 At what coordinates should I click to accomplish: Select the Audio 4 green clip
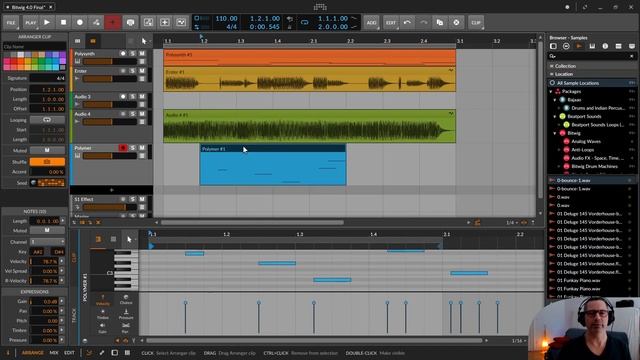(309, 126)
